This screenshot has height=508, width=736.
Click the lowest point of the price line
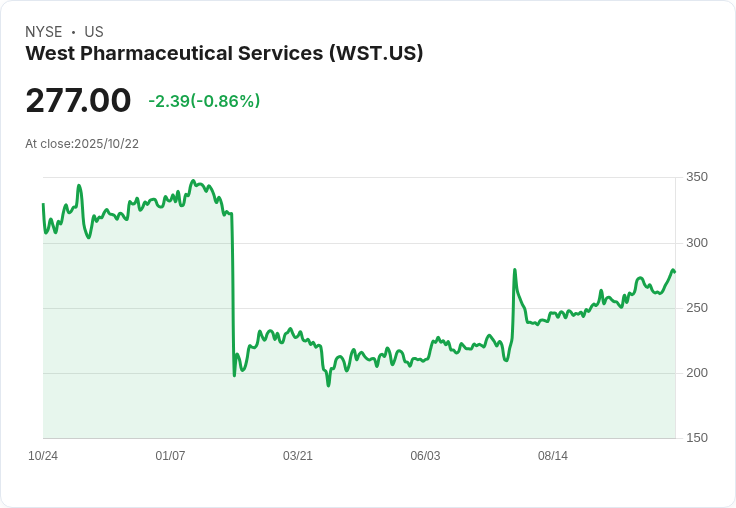click(328, 385)
